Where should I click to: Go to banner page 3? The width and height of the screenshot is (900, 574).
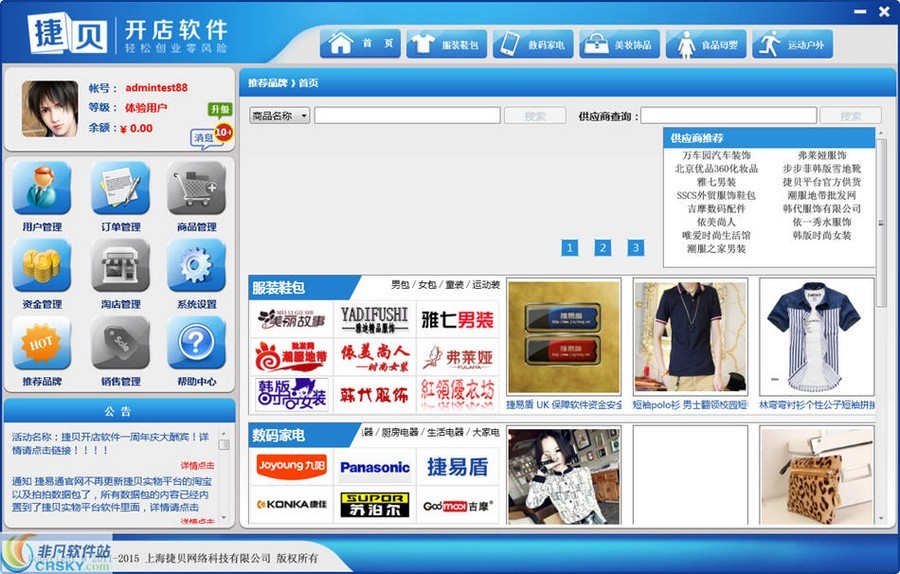[635, 248]
